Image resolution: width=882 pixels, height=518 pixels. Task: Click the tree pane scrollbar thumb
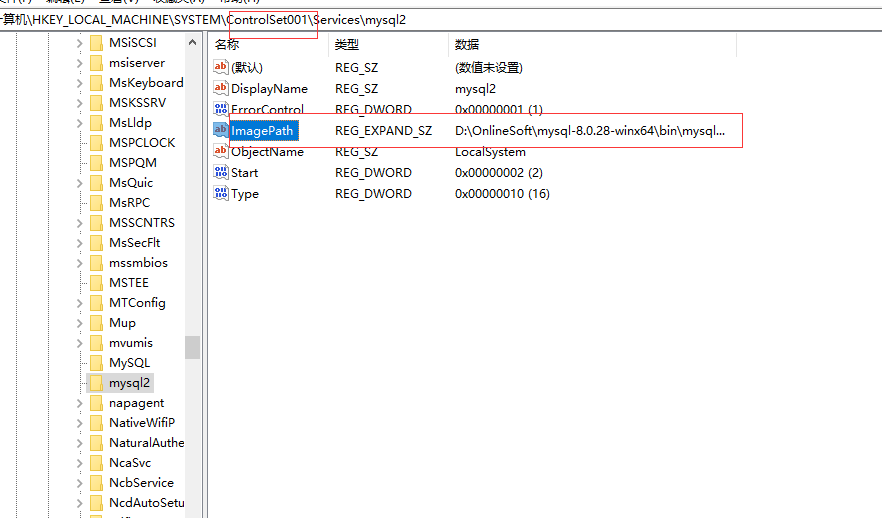(192, 347)
